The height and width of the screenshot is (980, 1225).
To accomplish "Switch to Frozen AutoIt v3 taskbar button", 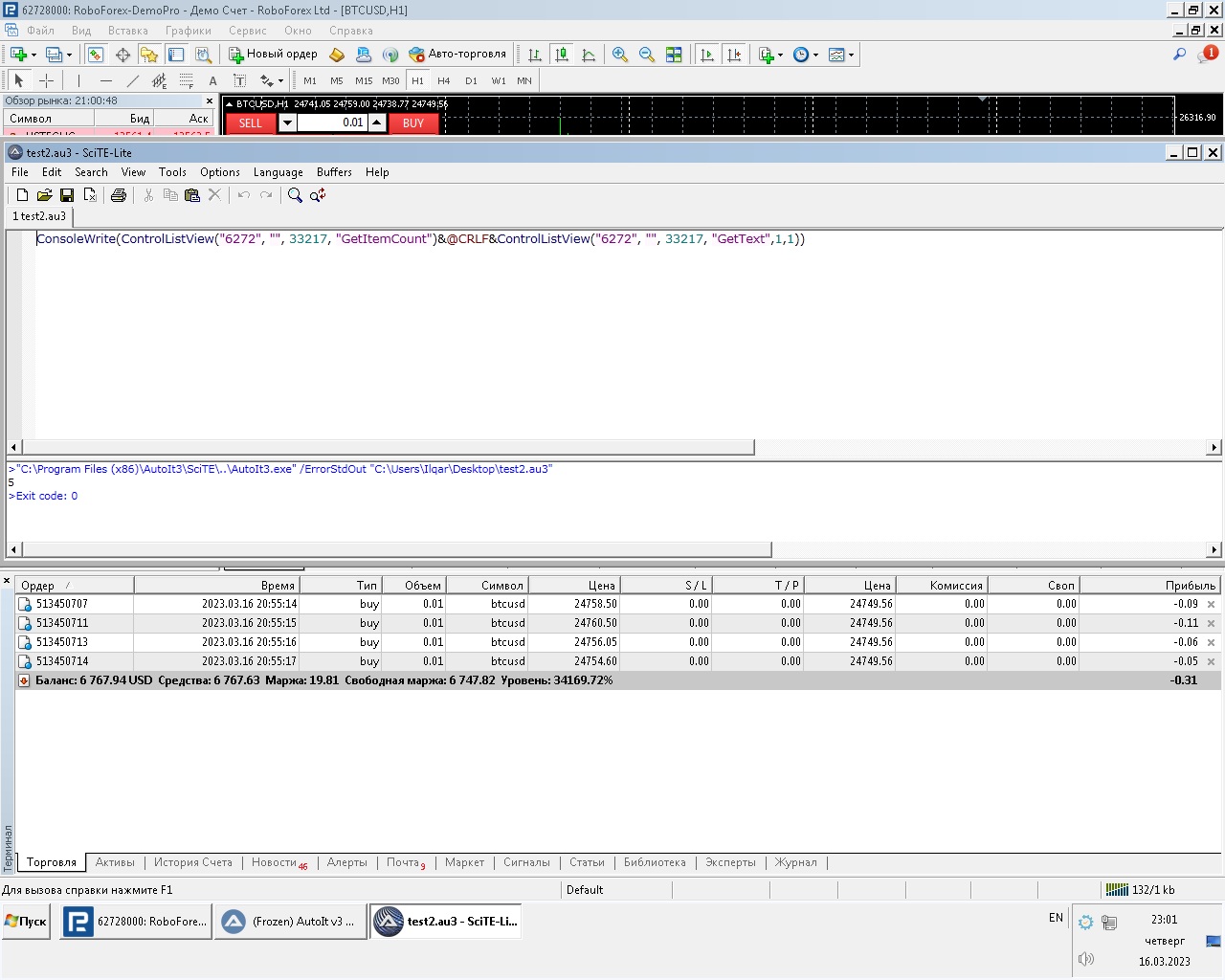I will (291, 922).
